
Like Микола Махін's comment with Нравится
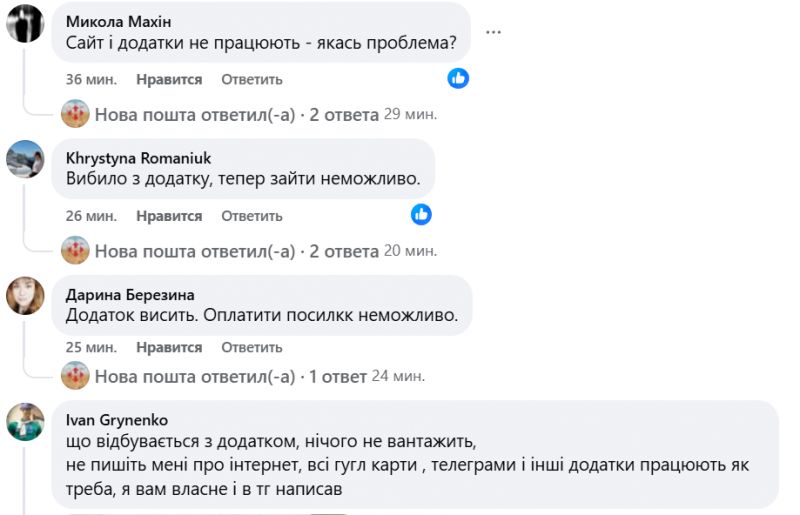(169, 79)
